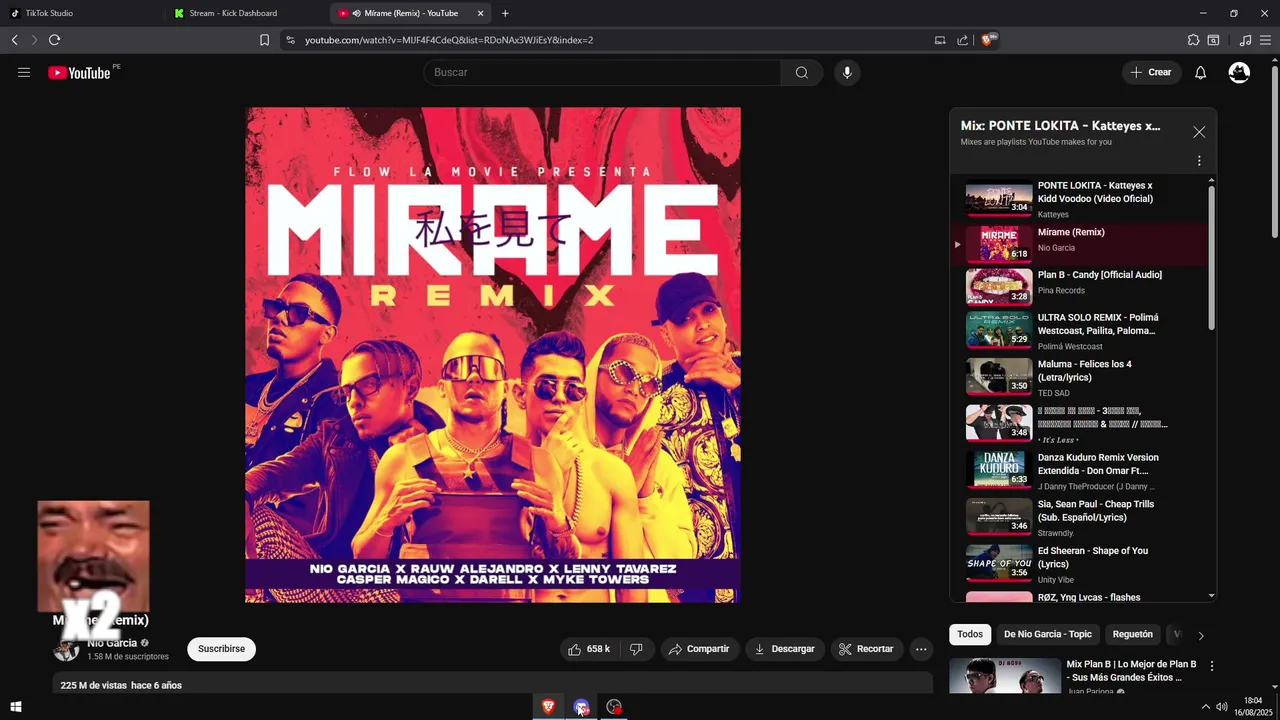The image size is (1280, 720).
Task: Play Maluma - Felices los 4 from playlist
Action: point(1080,377)
